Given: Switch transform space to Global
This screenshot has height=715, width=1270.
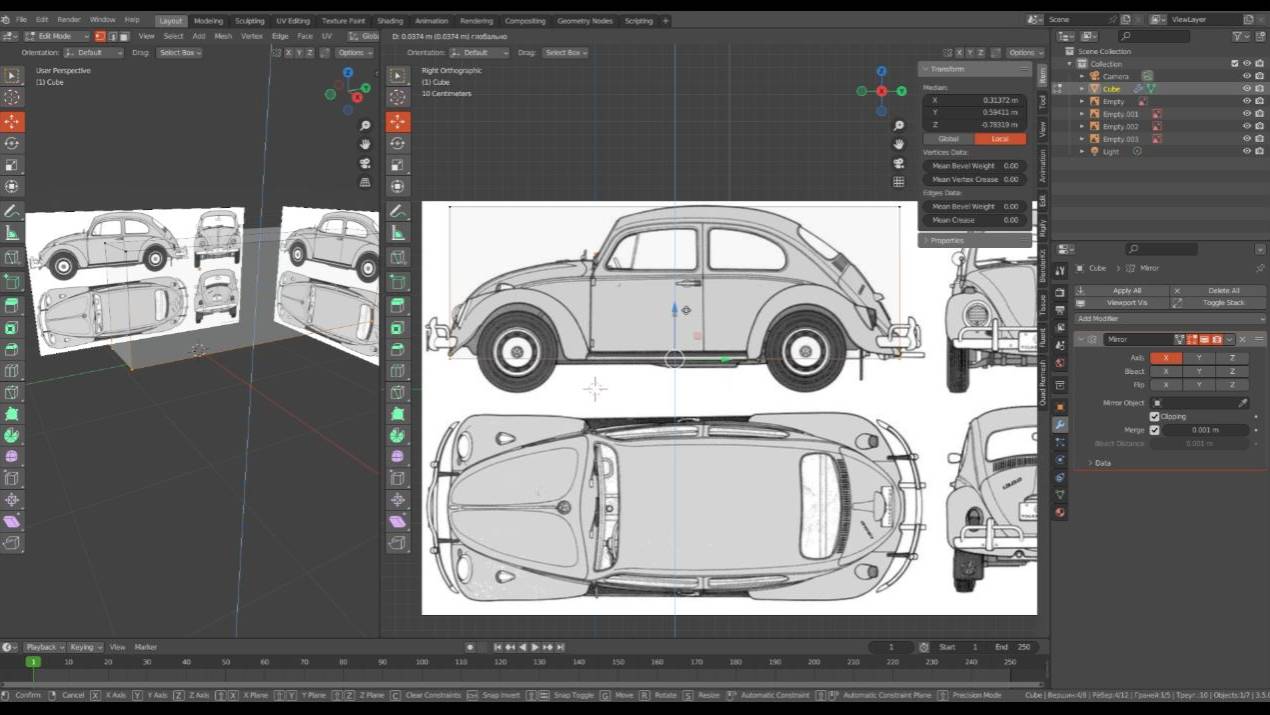Looking at the screenshot, I should [x=948, y=139].
